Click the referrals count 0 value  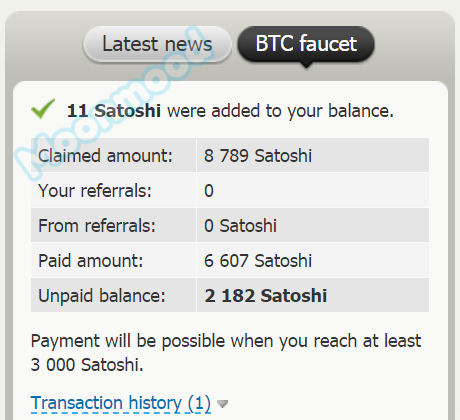click(209, 191)
